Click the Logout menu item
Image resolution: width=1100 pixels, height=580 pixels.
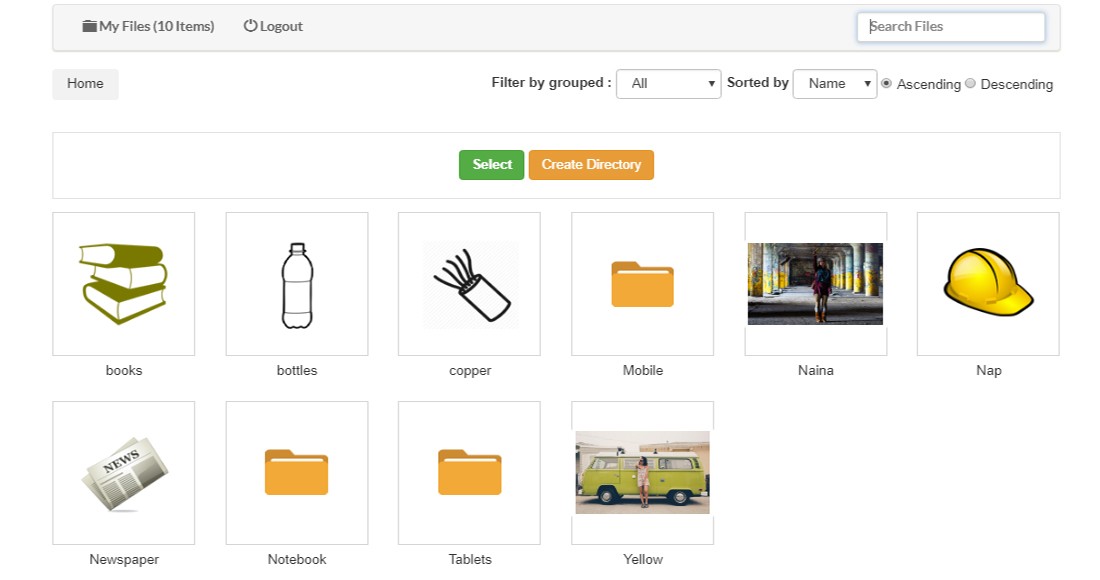[273, 27]
